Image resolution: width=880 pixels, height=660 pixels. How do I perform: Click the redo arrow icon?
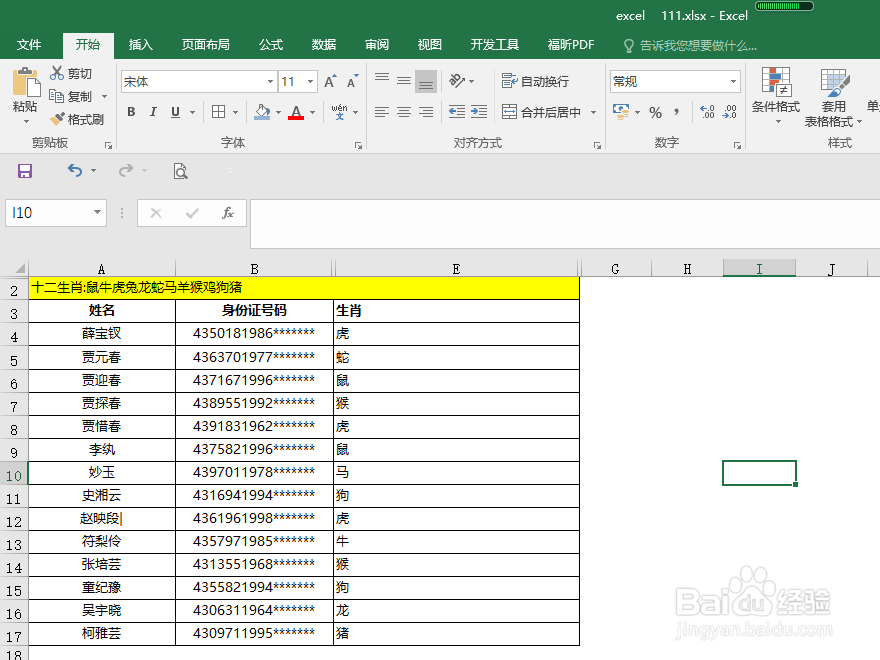126,170
